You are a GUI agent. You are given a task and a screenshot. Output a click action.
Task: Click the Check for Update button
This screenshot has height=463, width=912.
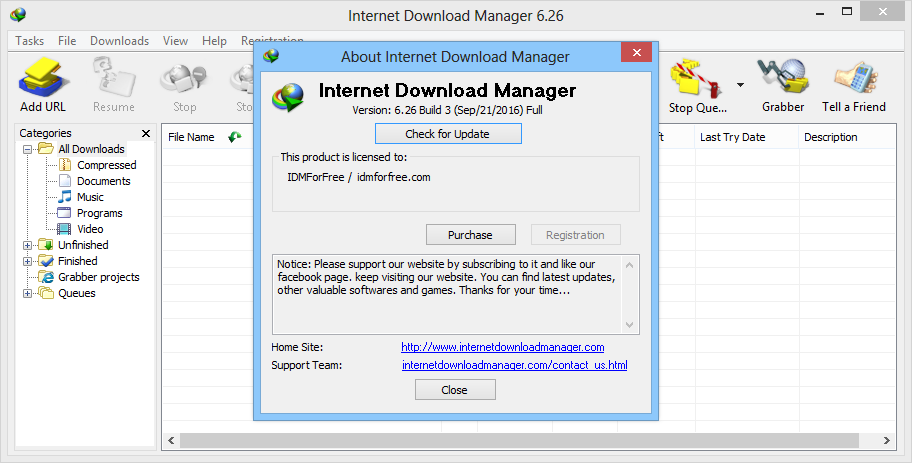point(448,134)
